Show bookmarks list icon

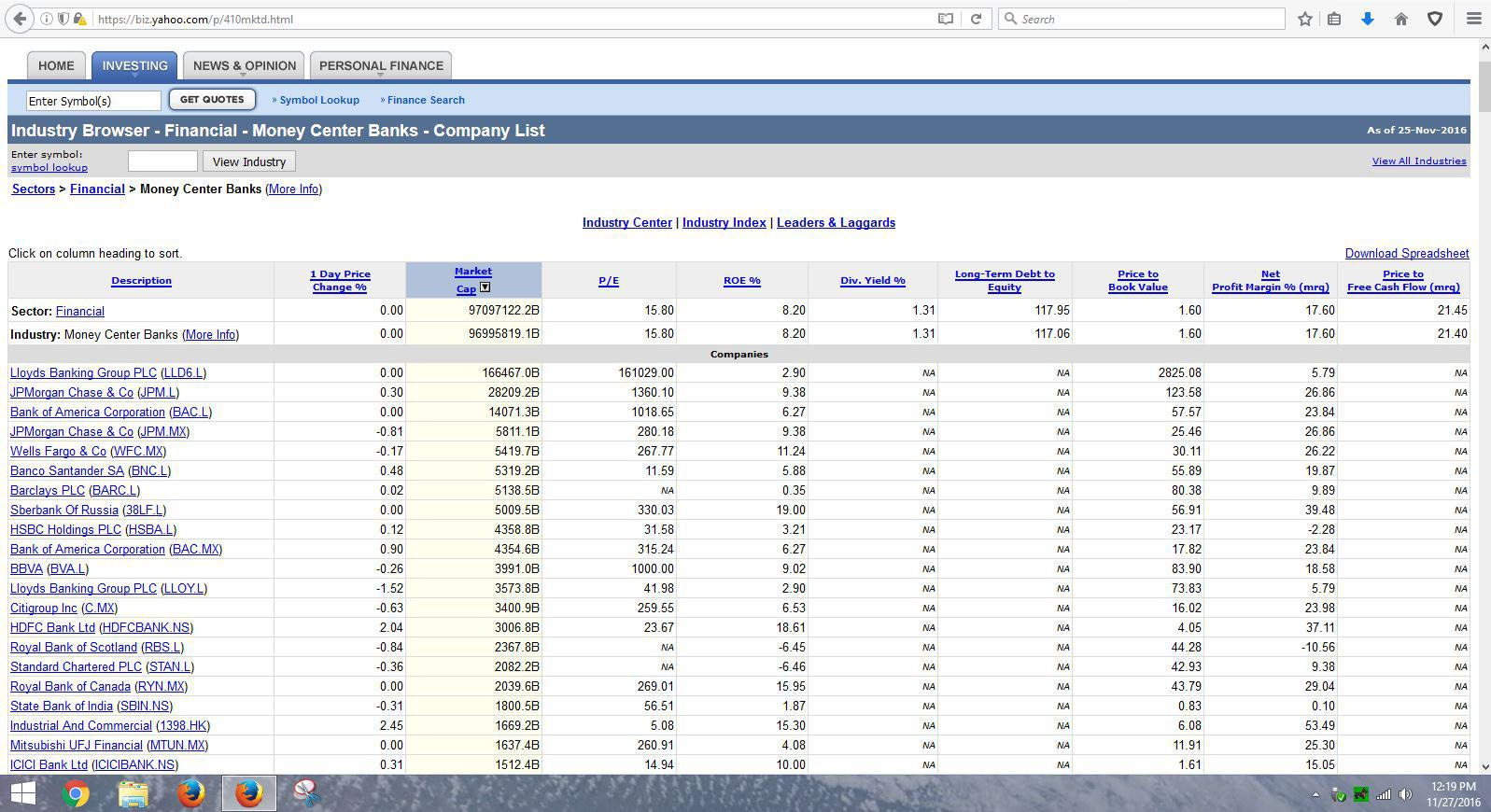click(1334, 19)
